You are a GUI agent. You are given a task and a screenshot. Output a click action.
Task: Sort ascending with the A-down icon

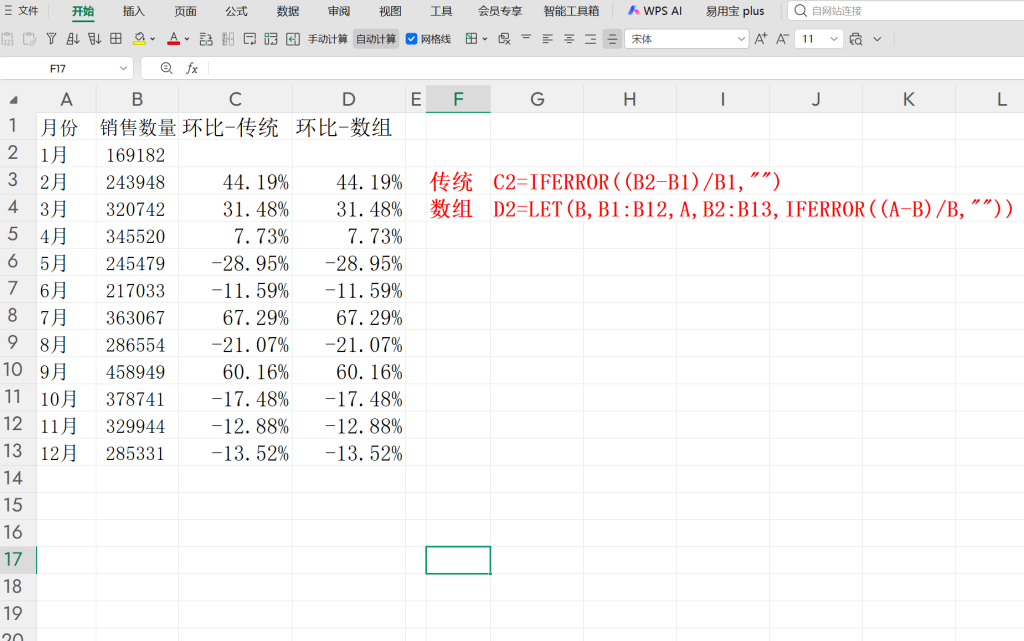tap(72, 39)
